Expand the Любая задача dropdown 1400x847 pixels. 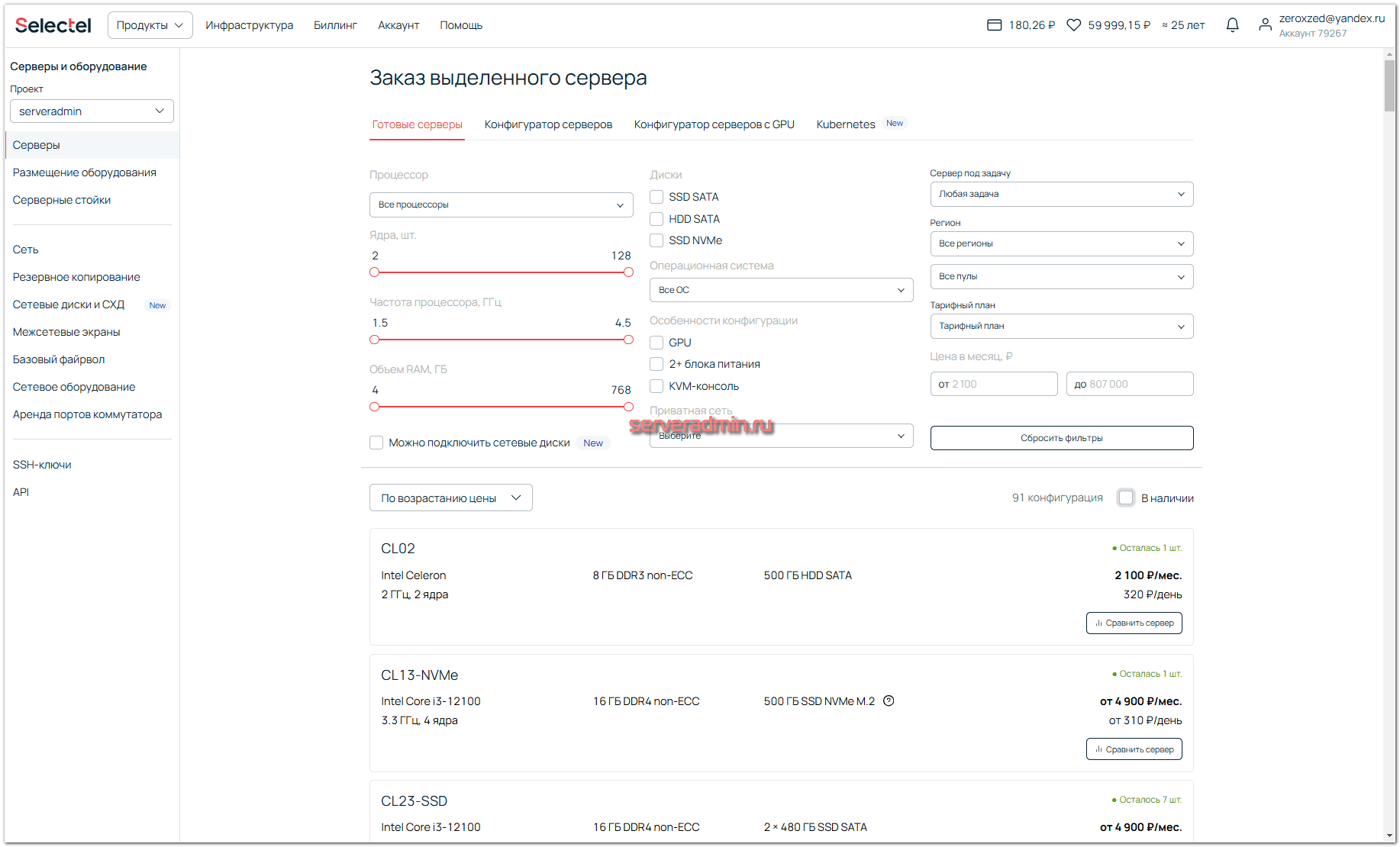[1061, 194]
